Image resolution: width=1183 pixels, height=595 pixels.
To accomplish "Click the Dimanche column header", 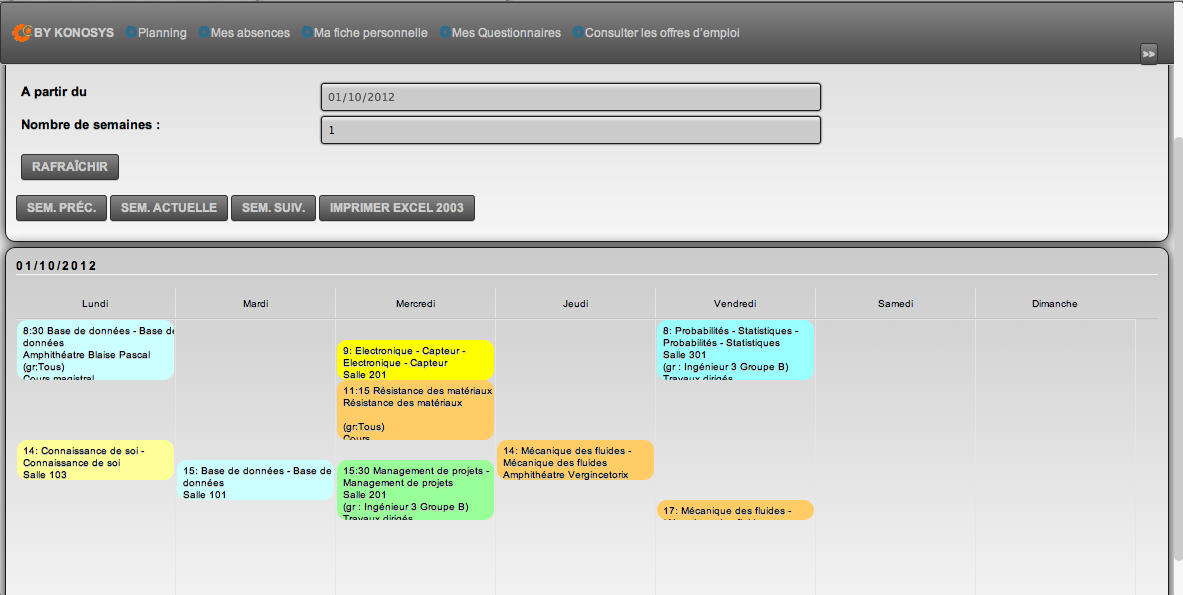I will click(1055, 303).
